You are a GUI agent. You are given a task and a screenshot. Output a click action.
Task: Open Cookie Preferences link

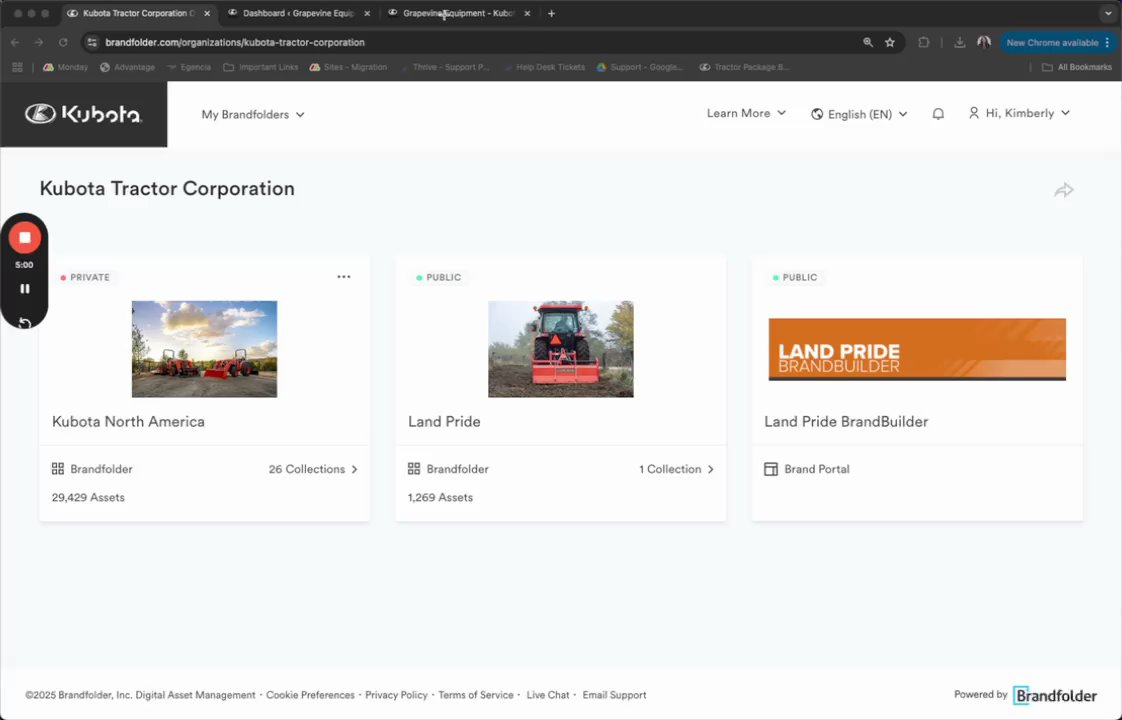[310, 695]
